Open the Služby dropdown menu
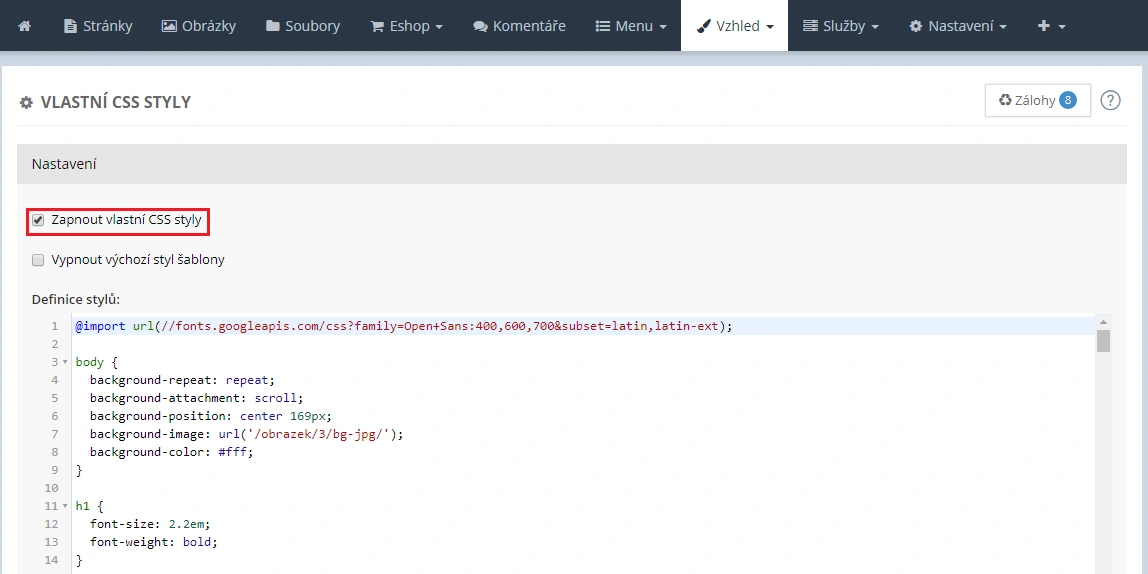This screenshot has width=1148, height=574. pos(840,26)
